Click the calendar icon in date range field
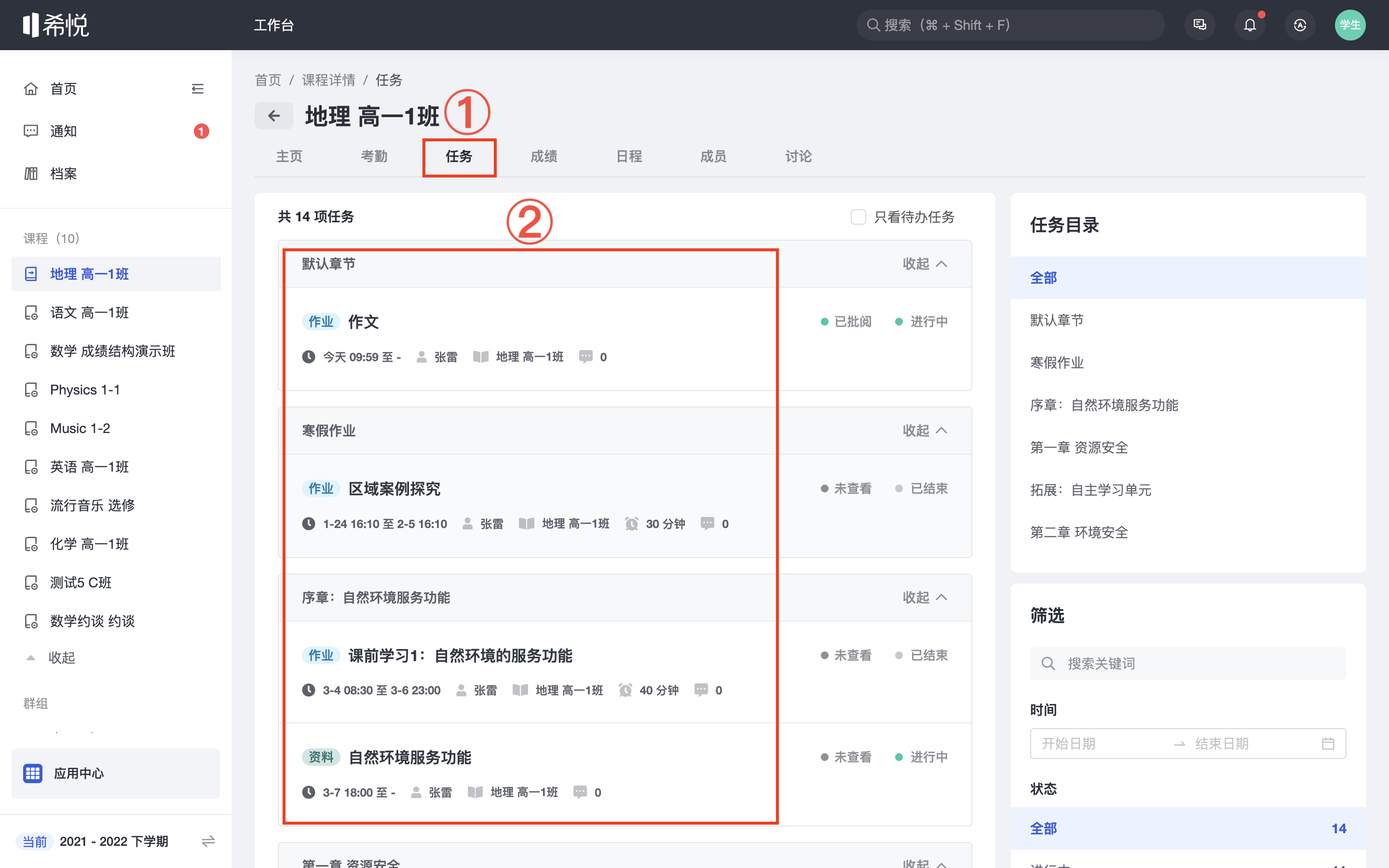The height and width of the screenshot is (868, 1389). [x=1328, y=744]
